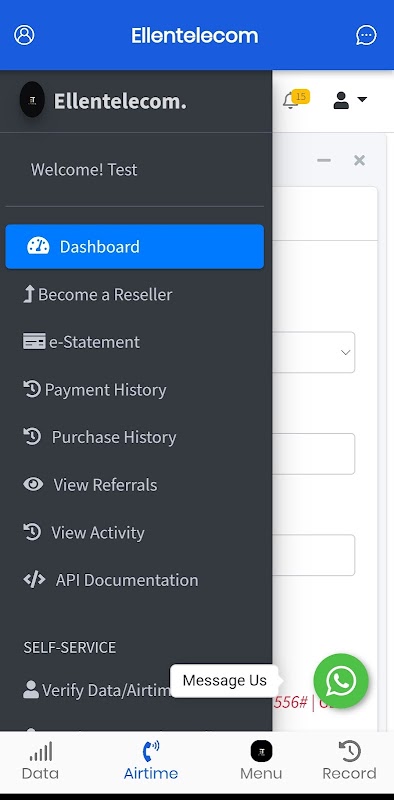394x800 pixels.
Task: Collapse the card using the minus icon
Action: click(x=324, y=161)
